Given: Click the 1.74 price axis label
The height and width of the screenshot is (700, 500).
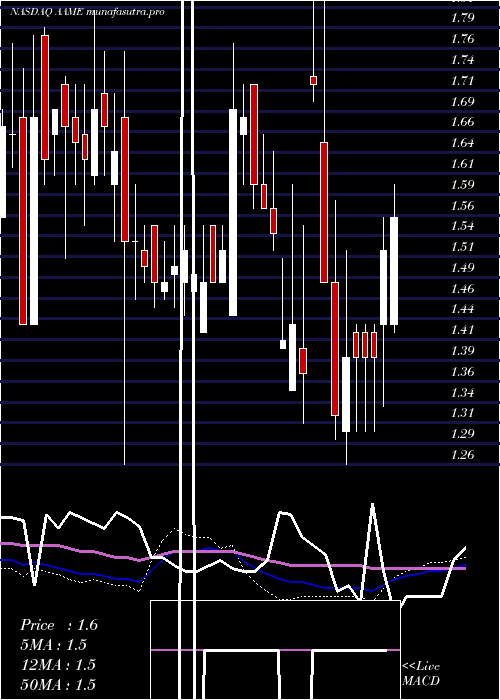Looking at the screenshot, I should [x=462, y=60].
